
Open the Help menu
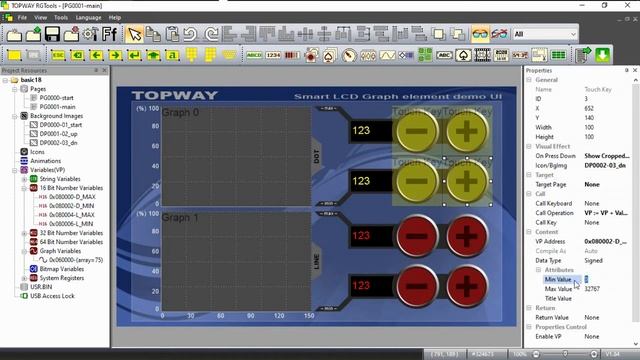(x=115, y=18)
